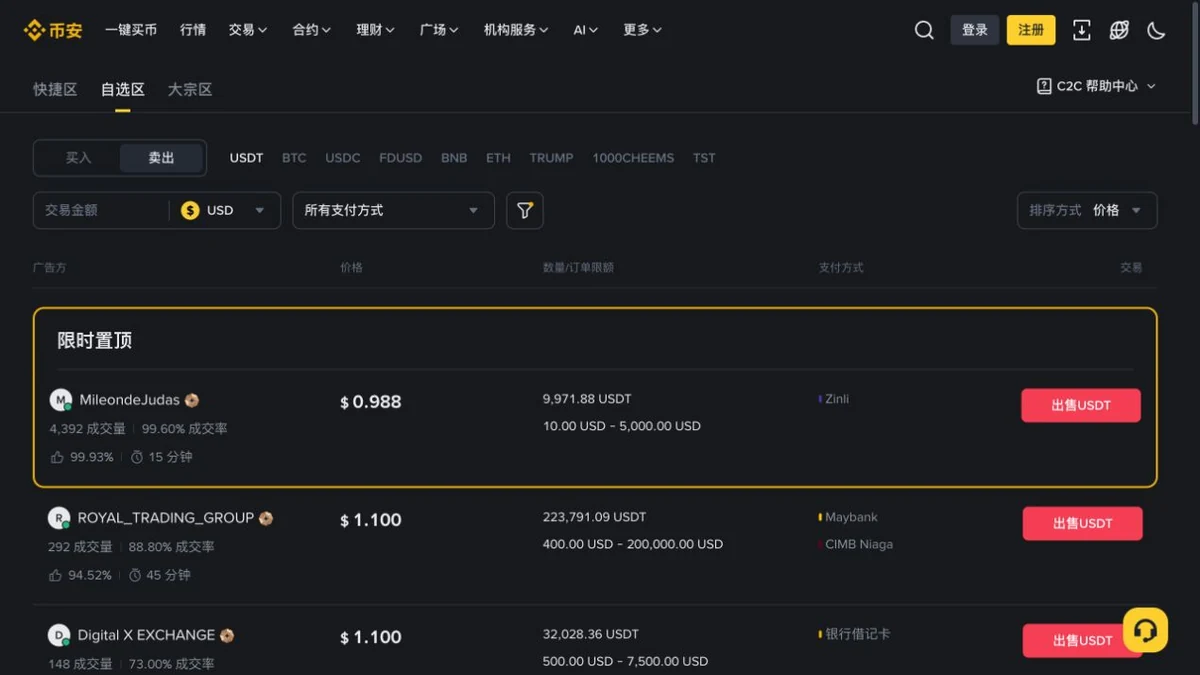
Task: Click MileondeJudas avatar icon
Action: (61, 400)
